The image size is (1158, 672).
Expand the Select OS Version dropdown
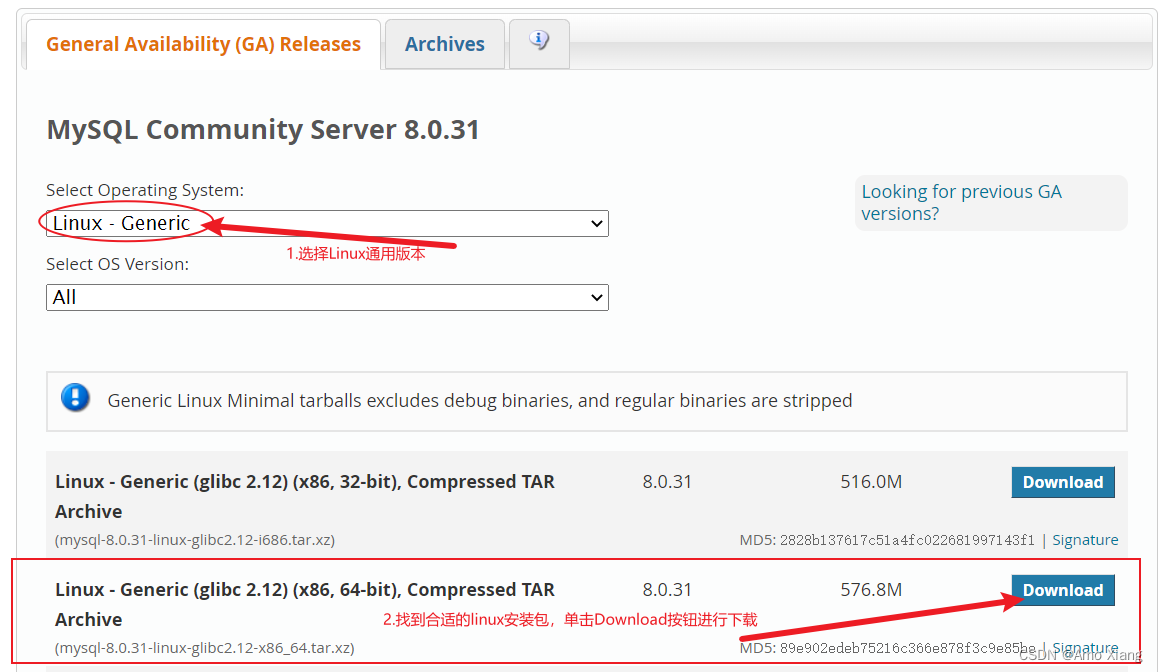327,298
